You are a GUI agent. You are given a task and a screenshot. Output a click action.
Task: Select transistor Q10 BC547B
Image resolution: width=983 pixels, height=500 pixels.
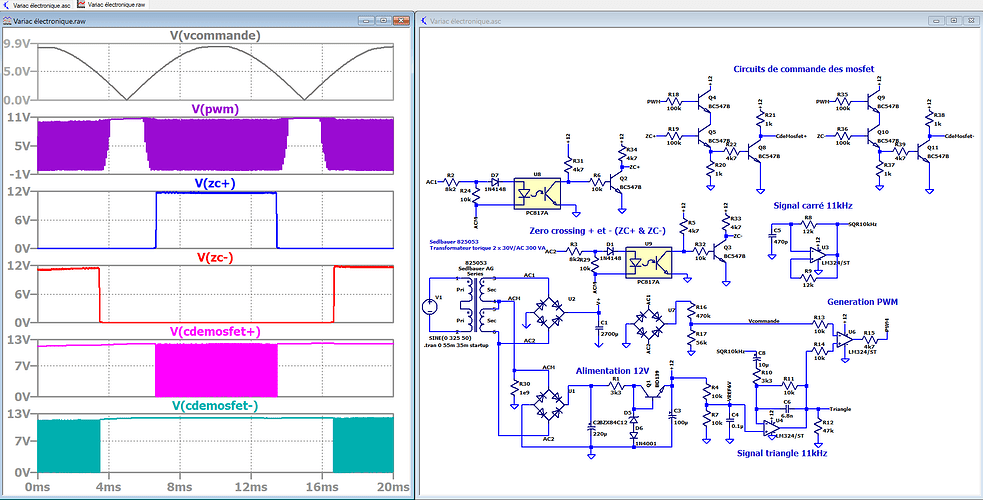873,134
